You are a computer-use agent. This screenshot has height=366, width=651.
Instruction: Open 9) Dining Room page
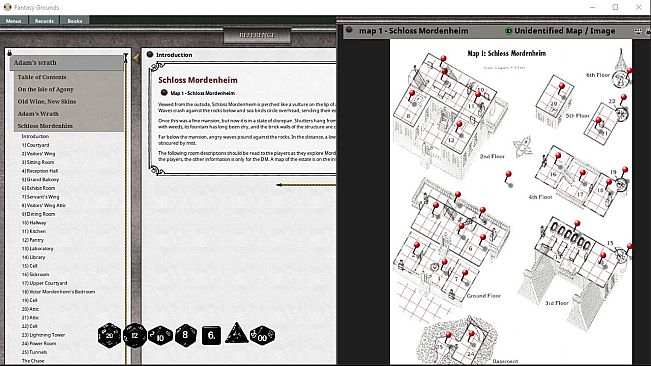(38, 214)
